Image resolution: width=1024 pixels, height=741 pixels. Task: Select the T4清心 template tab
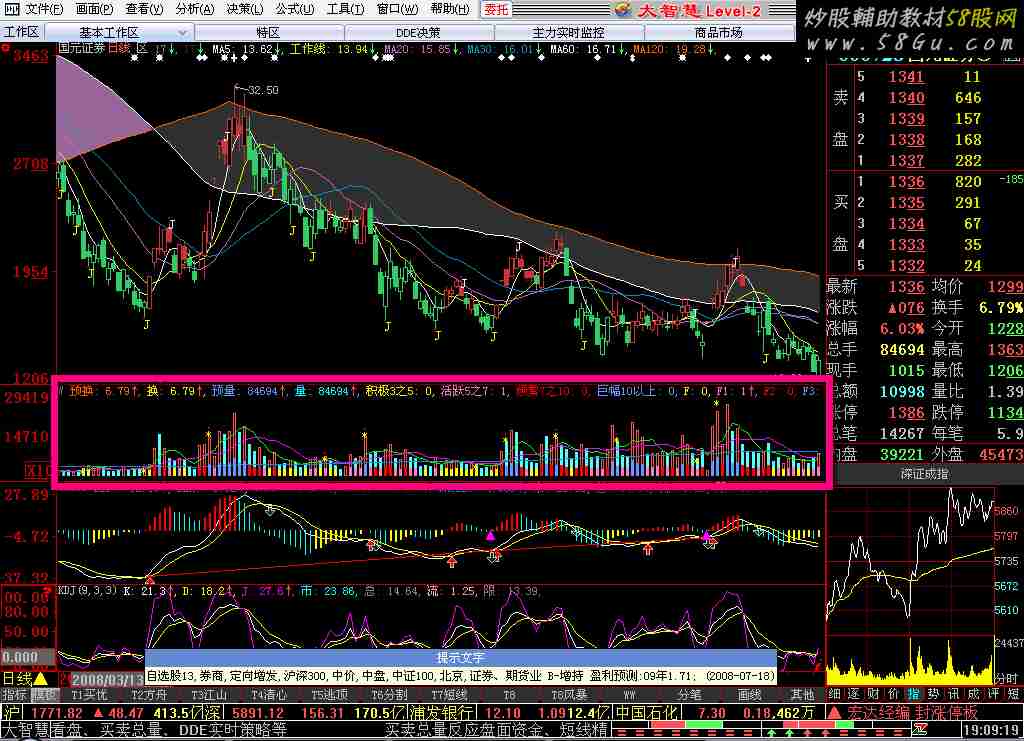(x=269, y=695)
